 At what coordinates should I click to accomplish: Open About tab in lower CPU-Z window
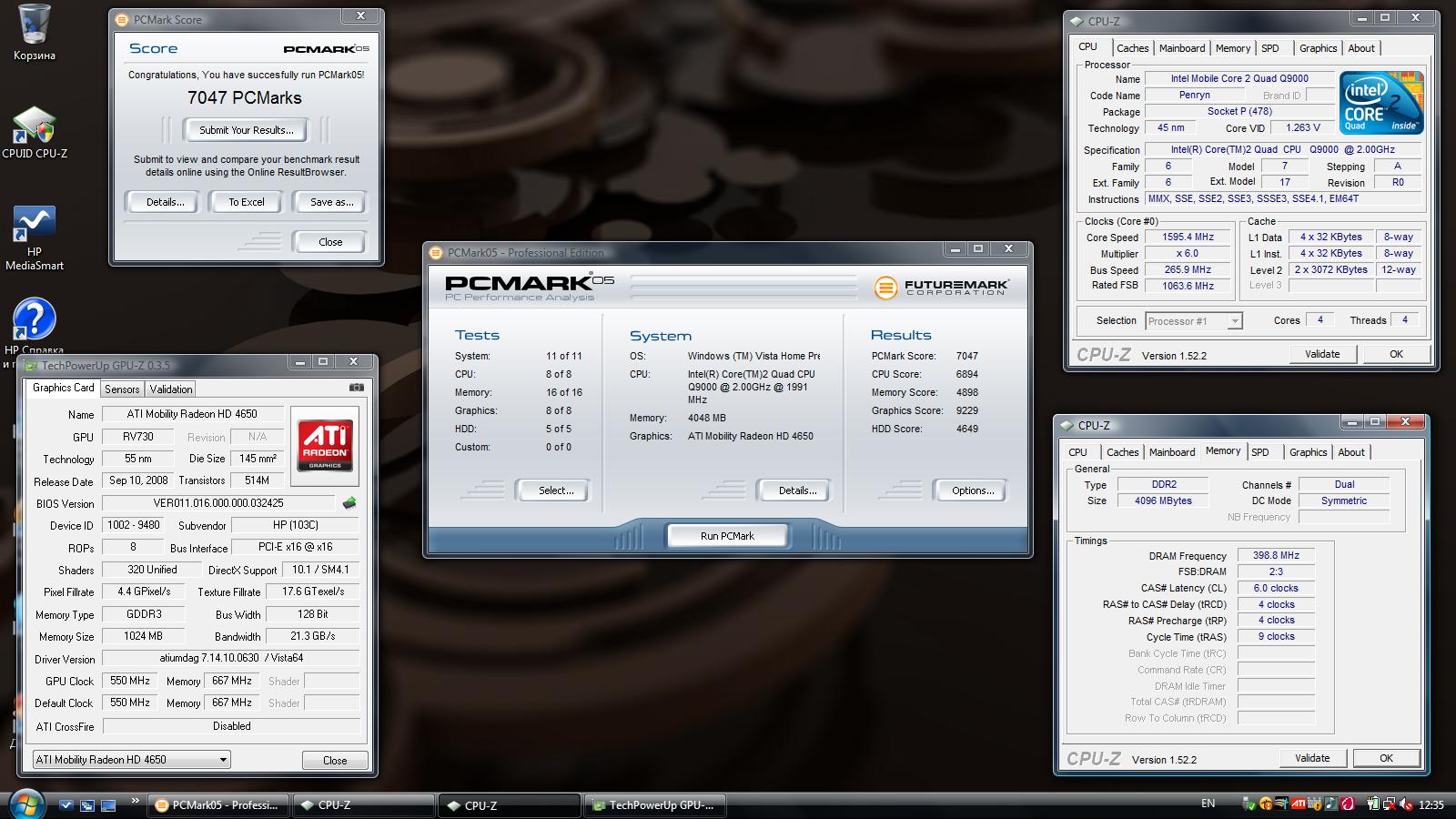point(1351,452)
